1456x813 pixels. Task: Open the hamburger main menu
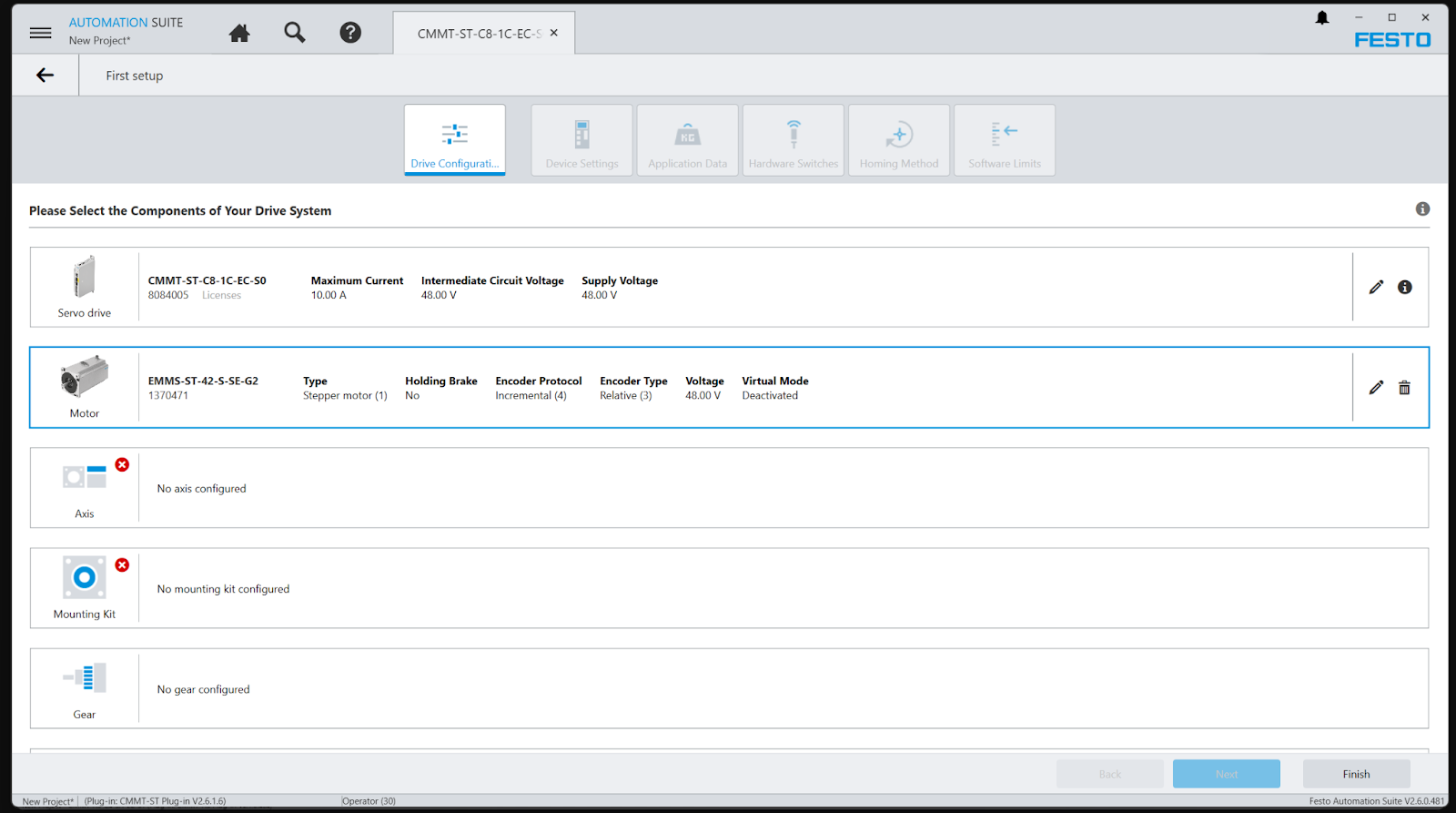[x=40, y=33]
